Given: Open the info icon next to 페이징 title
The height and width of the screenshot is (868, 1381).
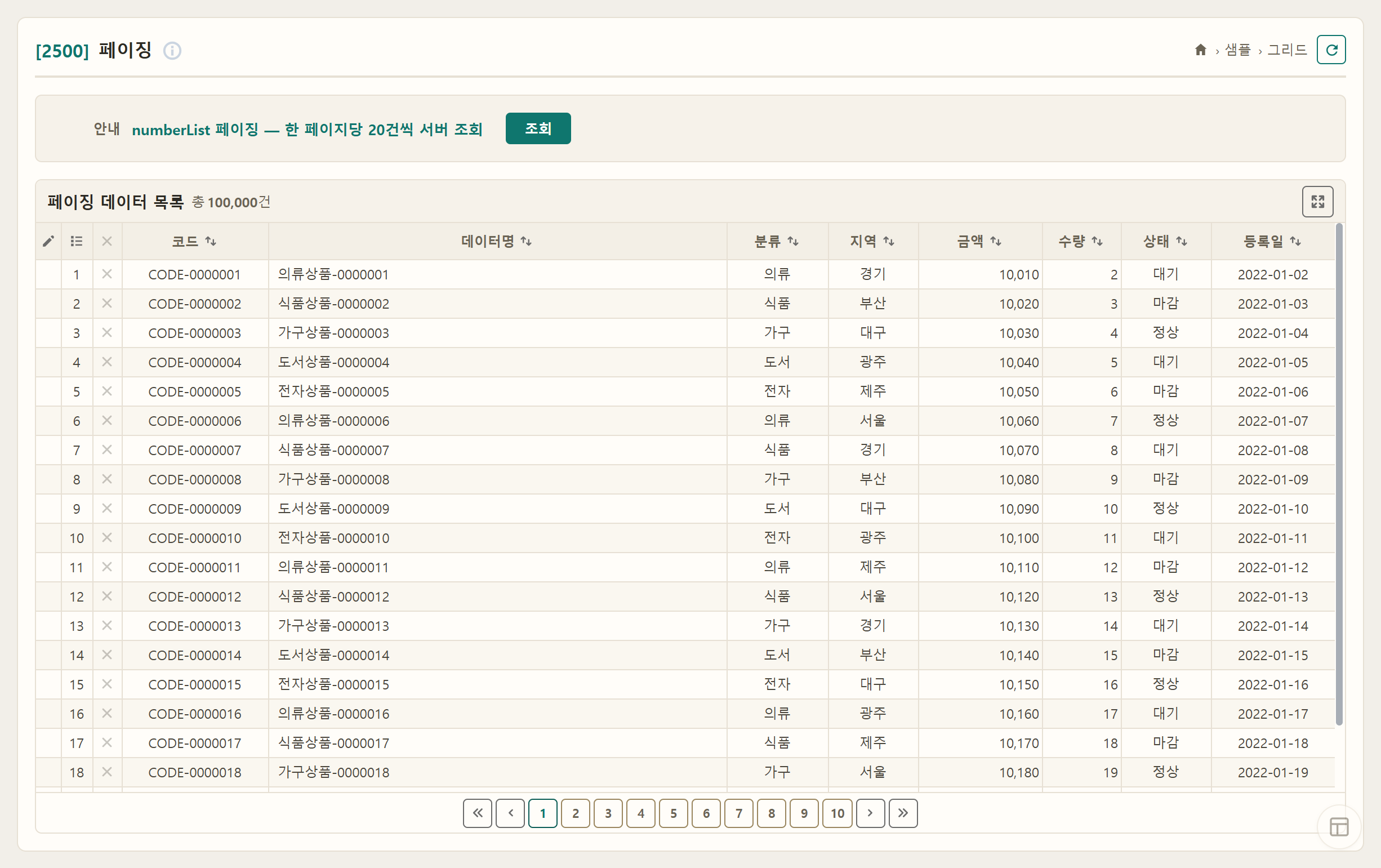Looking at the screenshot, I should point(172,51).
